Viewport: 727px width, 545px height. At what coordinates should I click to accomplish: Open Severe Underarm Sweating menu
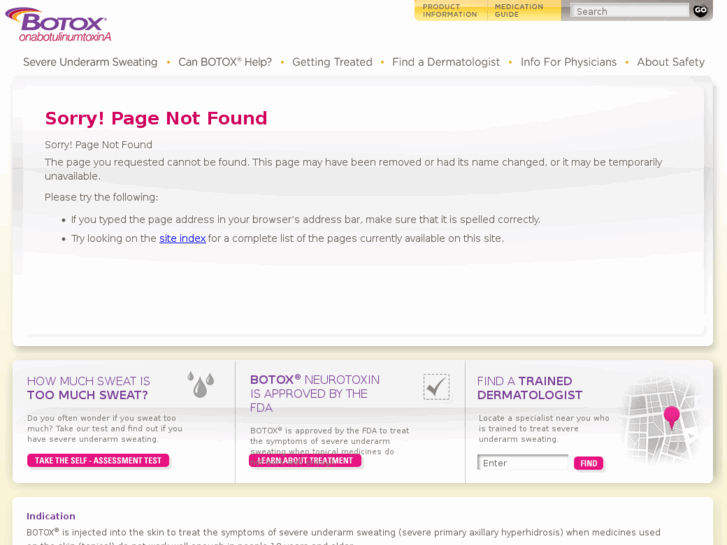(x=90, y=62)
